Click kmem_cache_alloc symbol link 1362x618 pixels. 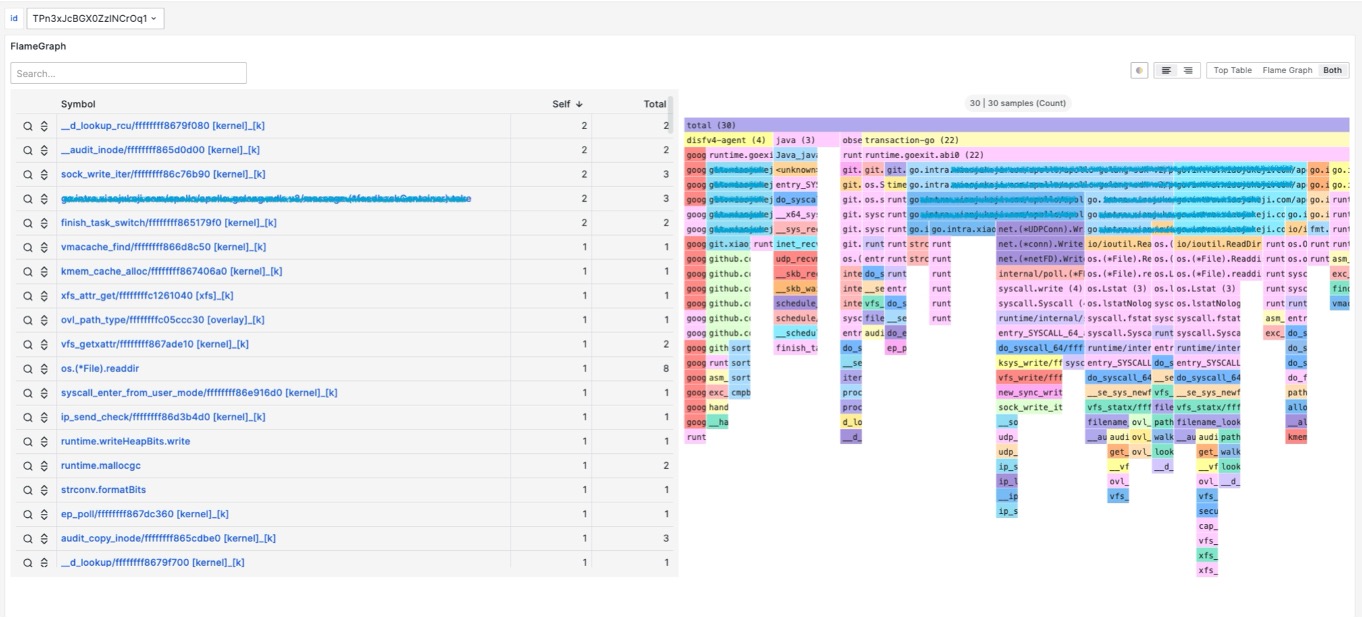point(171,271)
